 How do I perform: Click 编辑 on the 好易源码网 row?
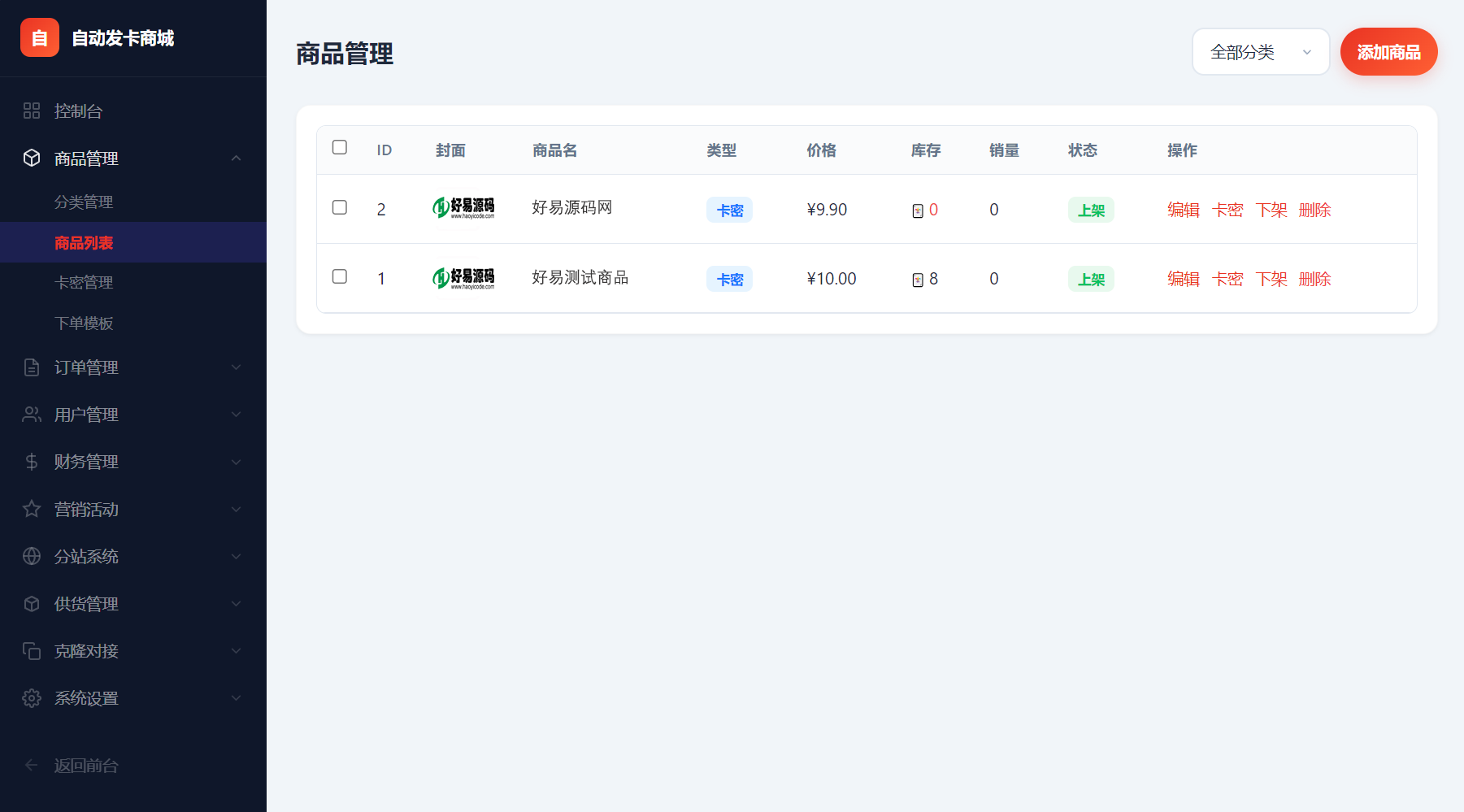1183,209
